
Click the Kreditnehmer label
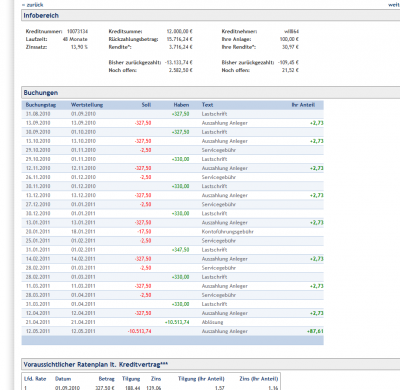(x=239, y=31)
